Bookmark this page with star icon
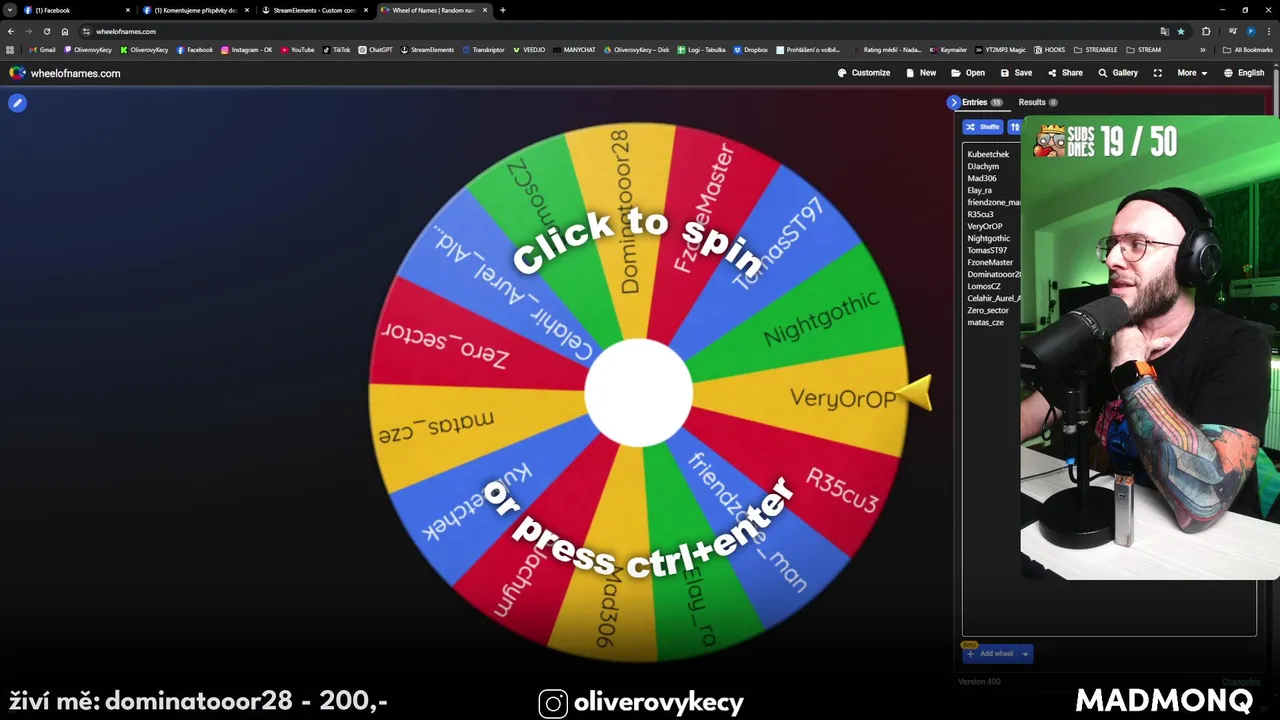This screenshot has height=720, width=1280. click(1180, 31)
